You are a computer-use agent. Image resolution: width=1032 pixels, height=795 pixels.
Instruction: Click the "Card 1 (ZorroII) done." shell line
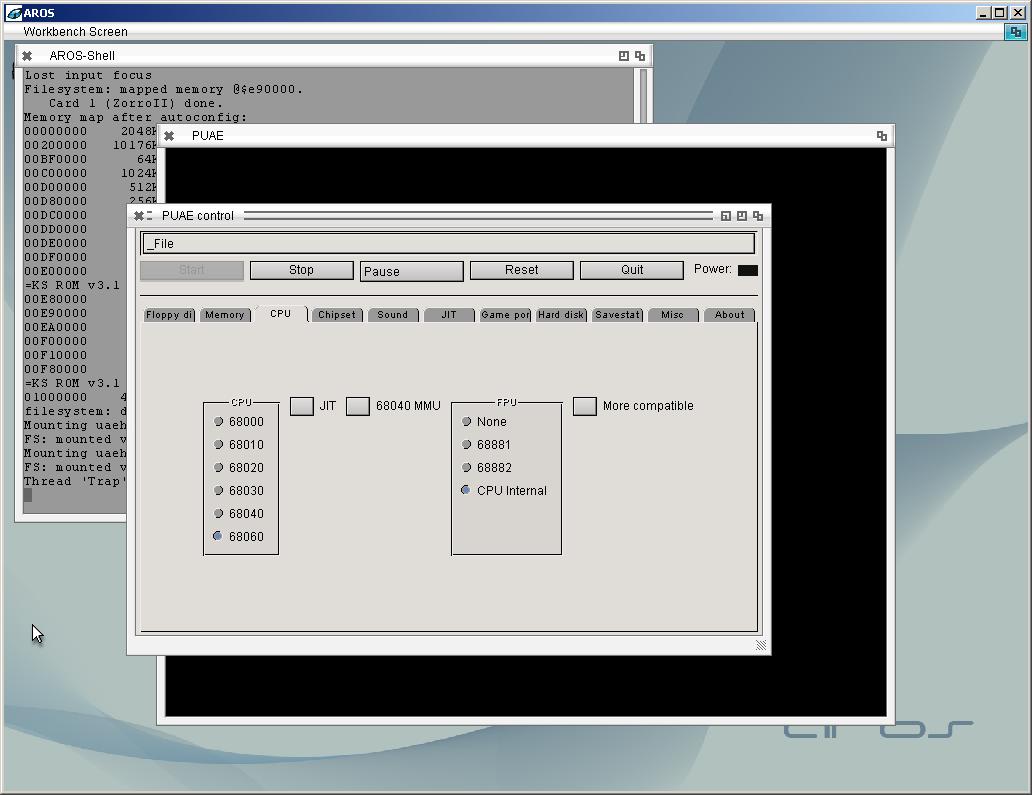coord(136,103)
